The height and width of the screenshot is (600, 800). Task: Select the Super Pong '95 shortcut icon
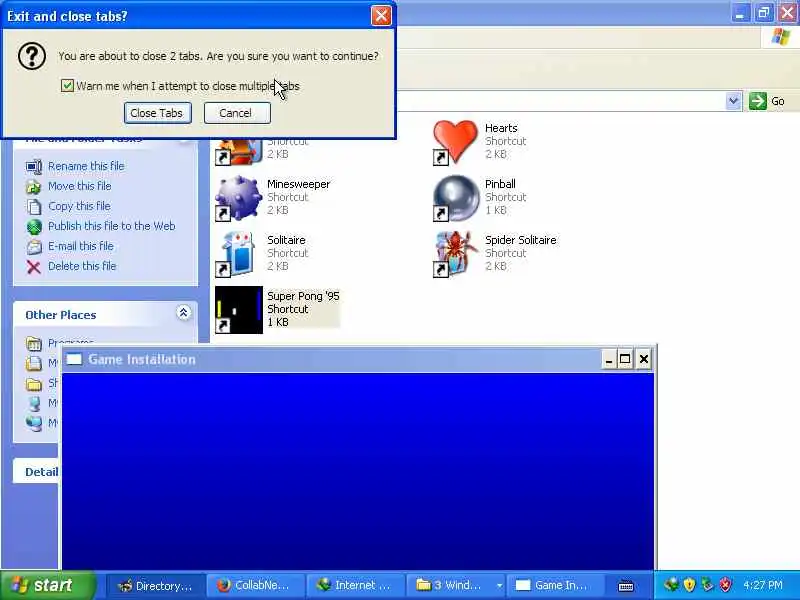(238, 310)
